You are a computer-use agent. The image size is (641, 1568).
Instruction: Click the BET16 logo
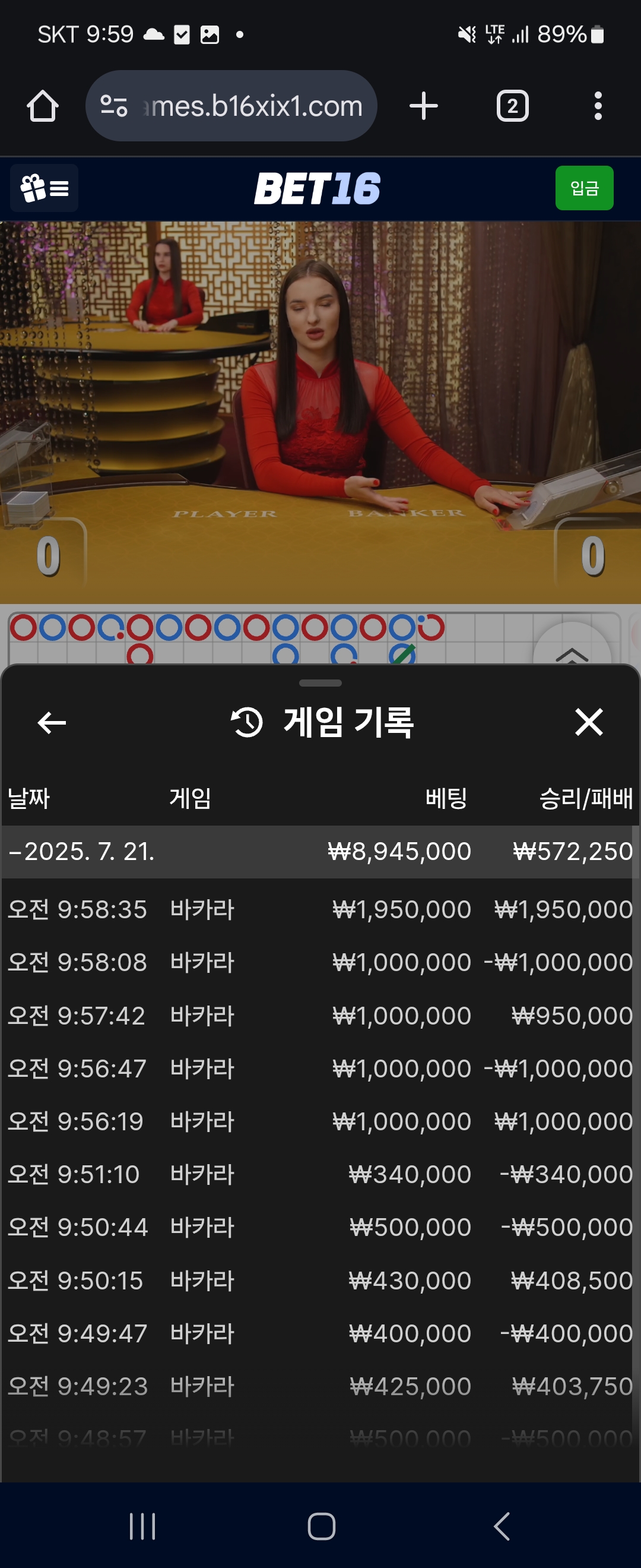click(x=317, y=188)
